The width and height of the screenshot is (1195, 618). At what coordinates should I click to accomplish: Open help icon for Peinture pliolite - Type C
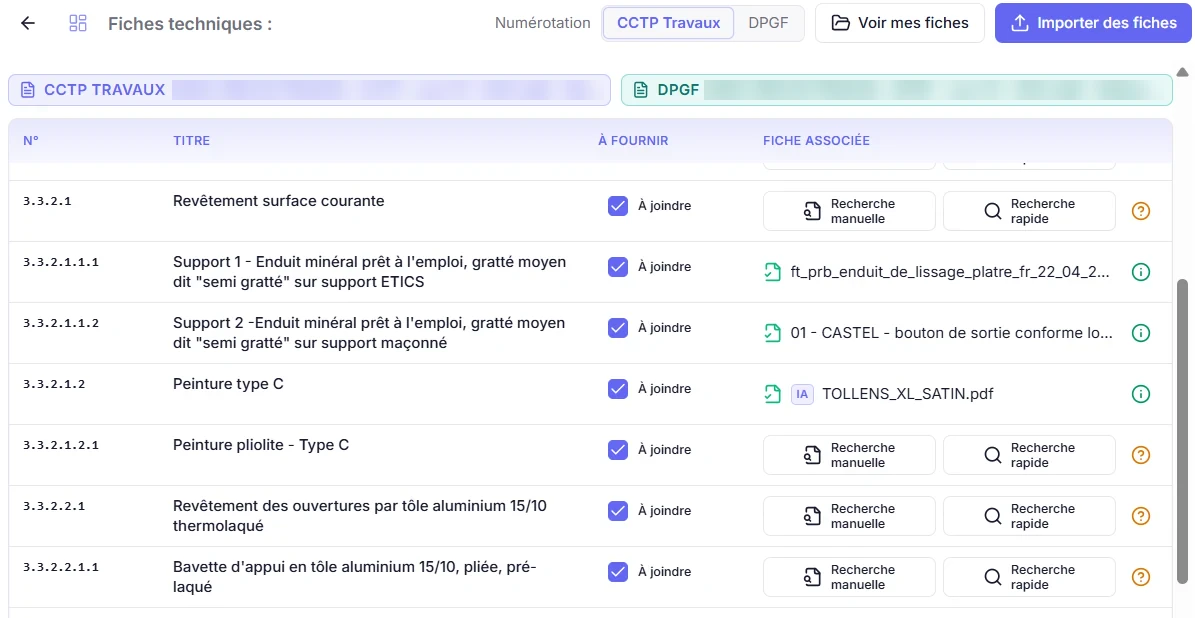(1140, 455)
